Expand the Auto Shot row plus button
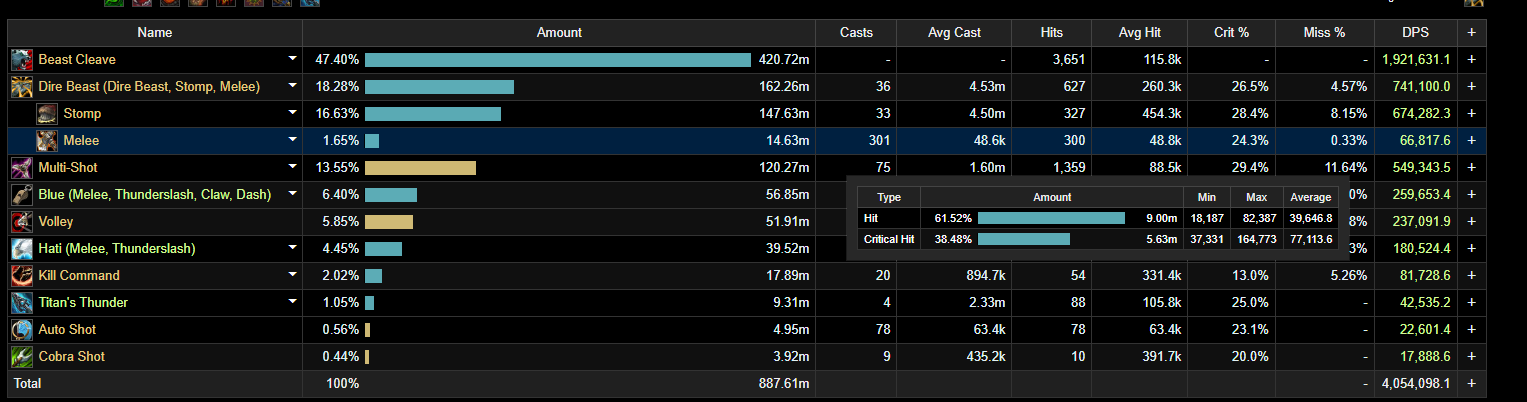Screen dimensions: 1527x402 [1471, 330]
